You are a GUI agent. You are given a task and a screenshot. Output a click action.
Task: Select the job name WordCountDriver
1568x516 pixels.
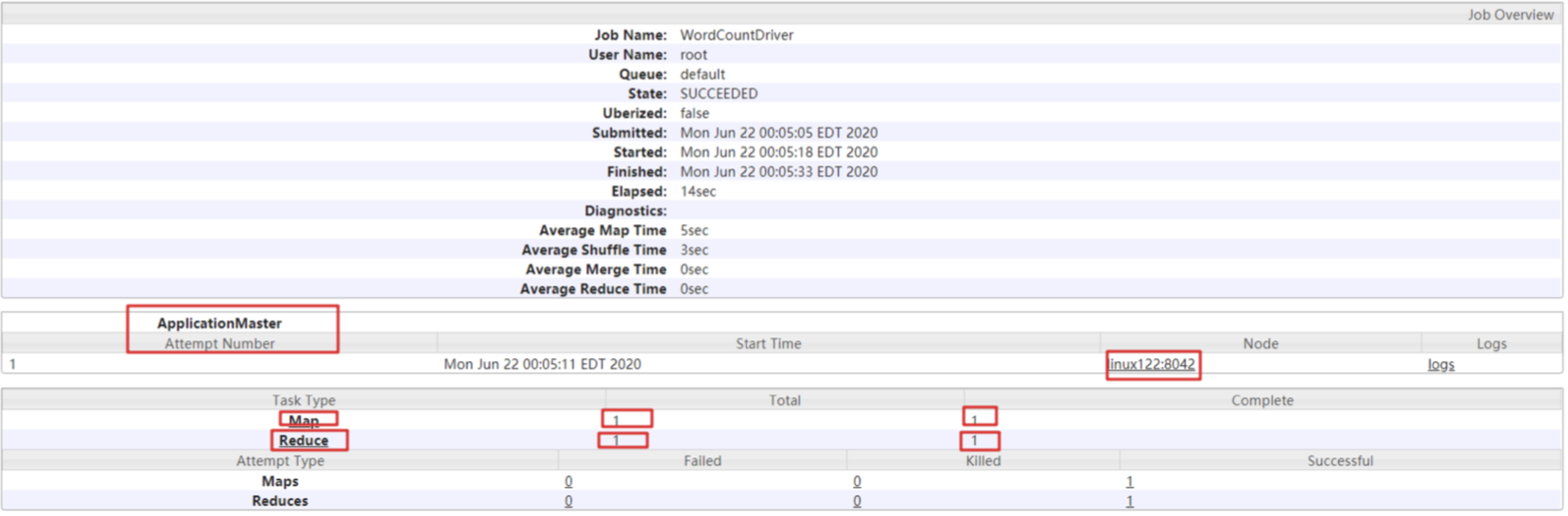click(737, 35)
